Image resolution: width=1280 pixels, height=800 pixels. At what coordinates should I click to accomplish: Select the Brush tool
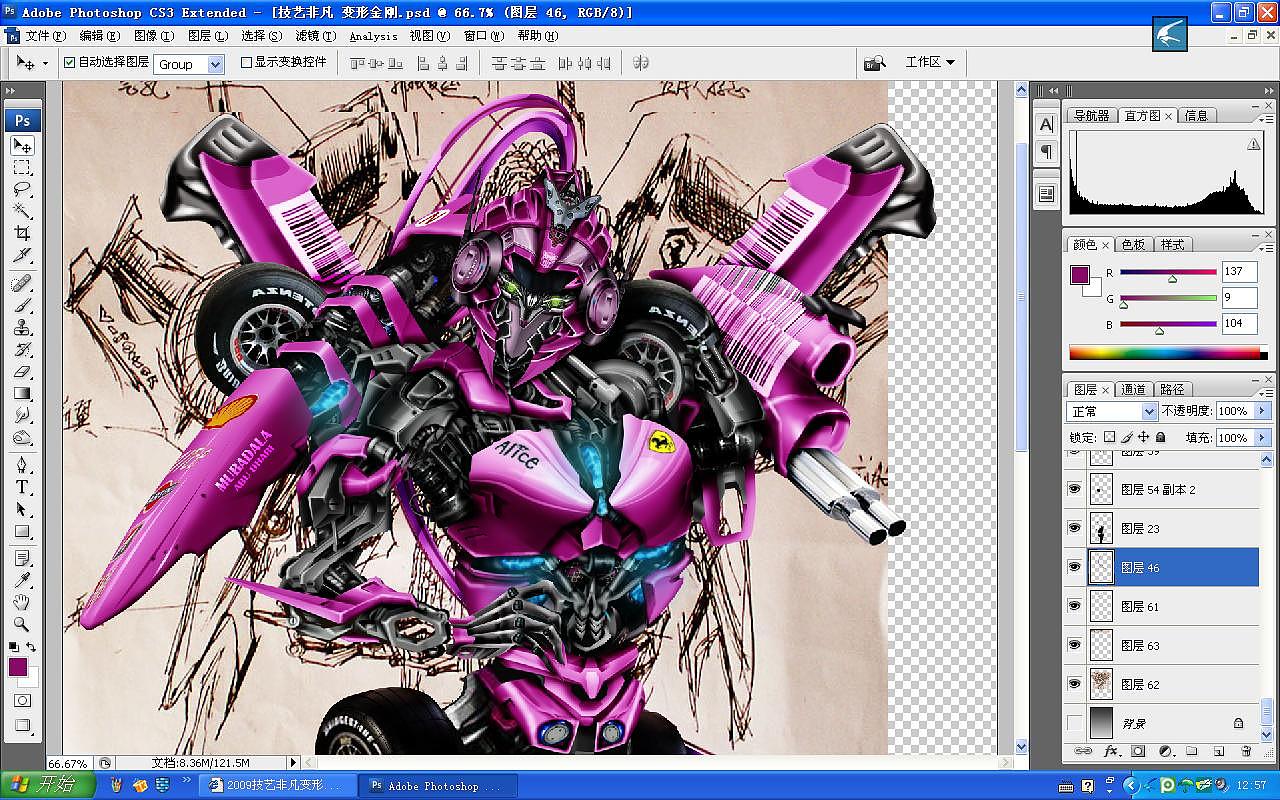coord(22,306)
